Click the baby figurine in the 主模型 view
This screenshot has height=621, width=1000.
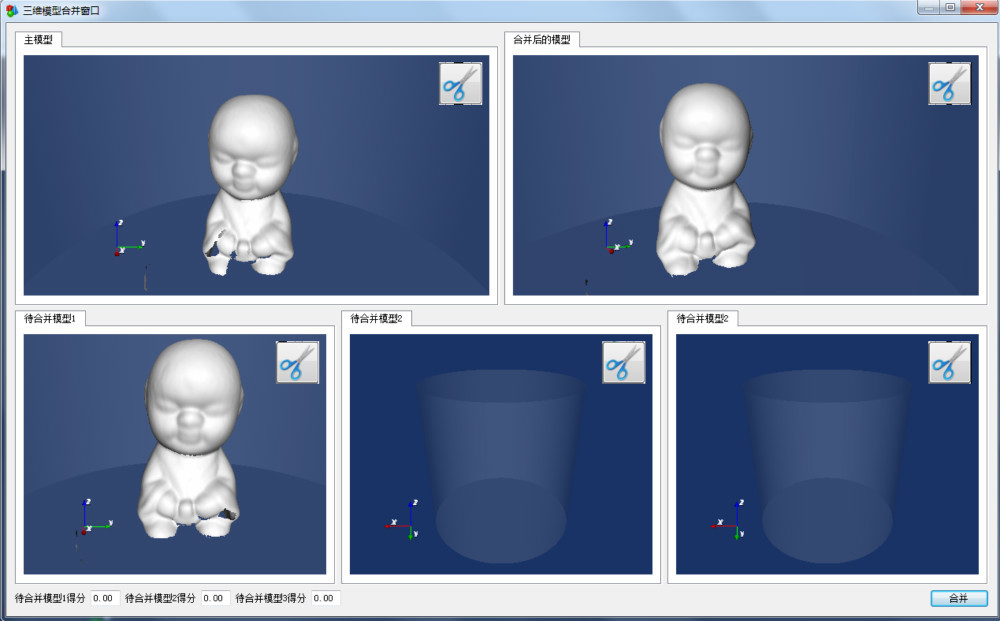click(251, 185)
